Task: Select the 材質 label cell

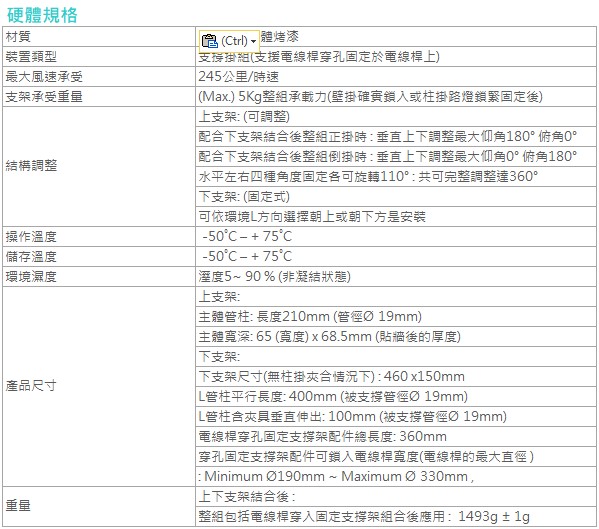Action: (99, 37)
